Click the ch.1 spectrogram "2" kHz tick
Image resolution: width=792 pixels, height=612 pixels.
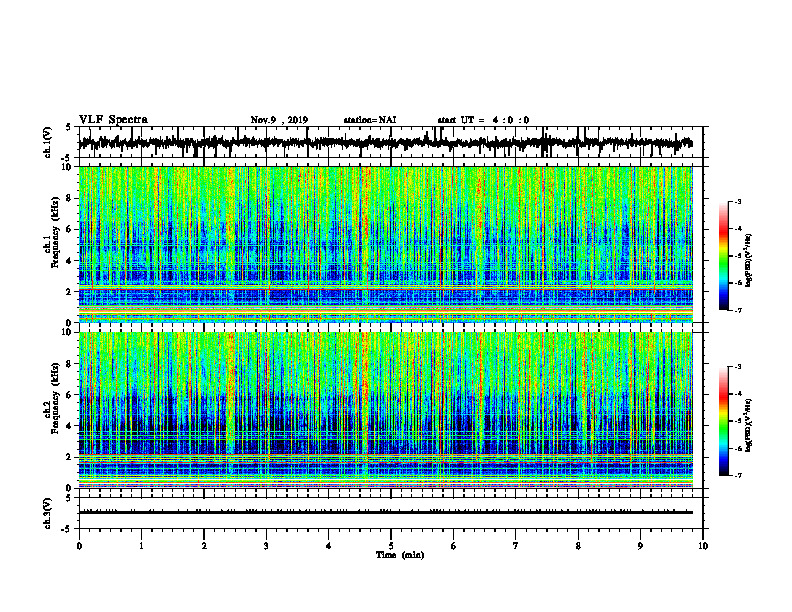pos(70,292)
